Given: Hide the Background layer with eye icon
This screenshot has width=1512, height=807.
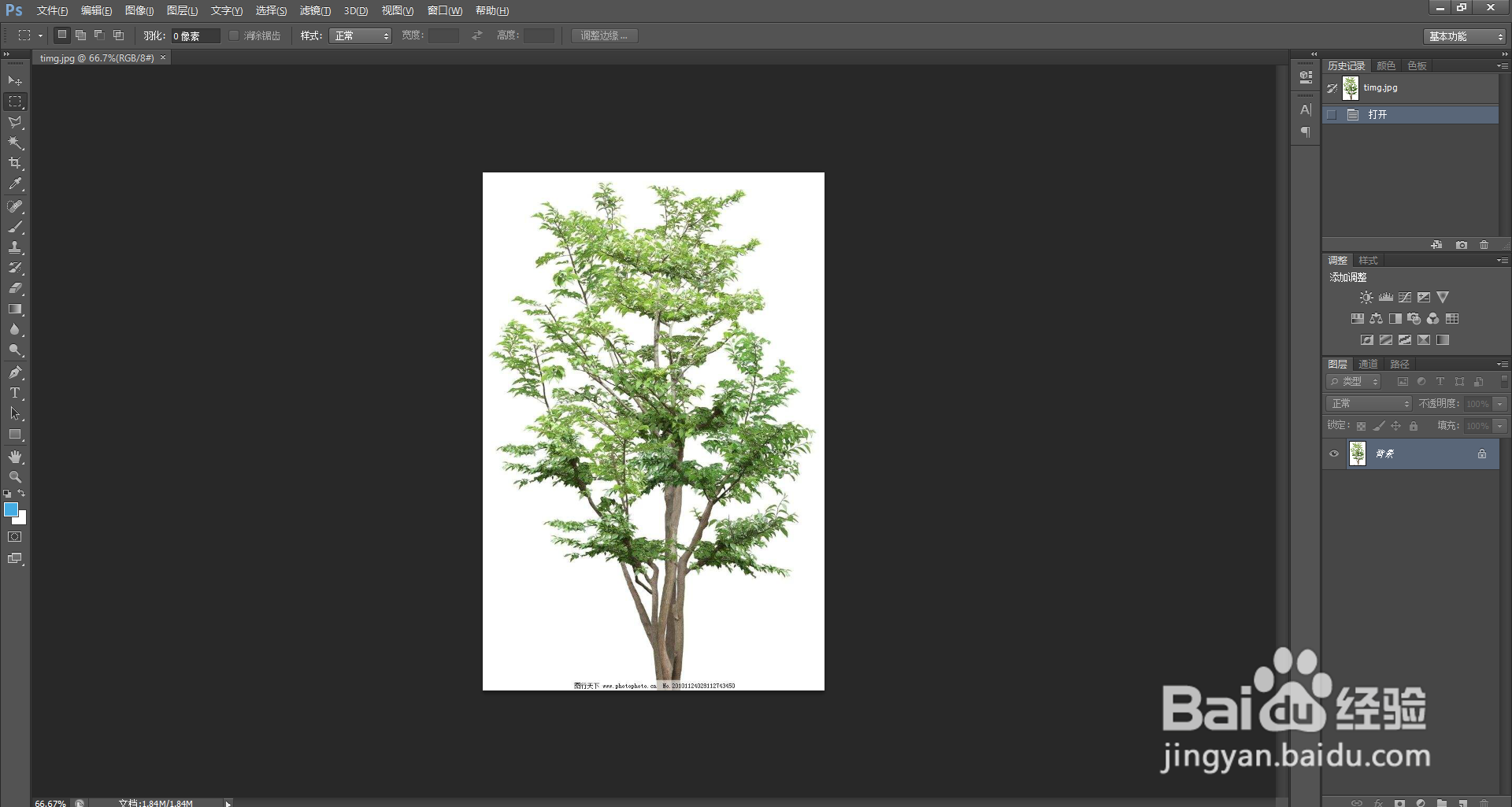Looking at the screenshot, I should point(1334,453).
